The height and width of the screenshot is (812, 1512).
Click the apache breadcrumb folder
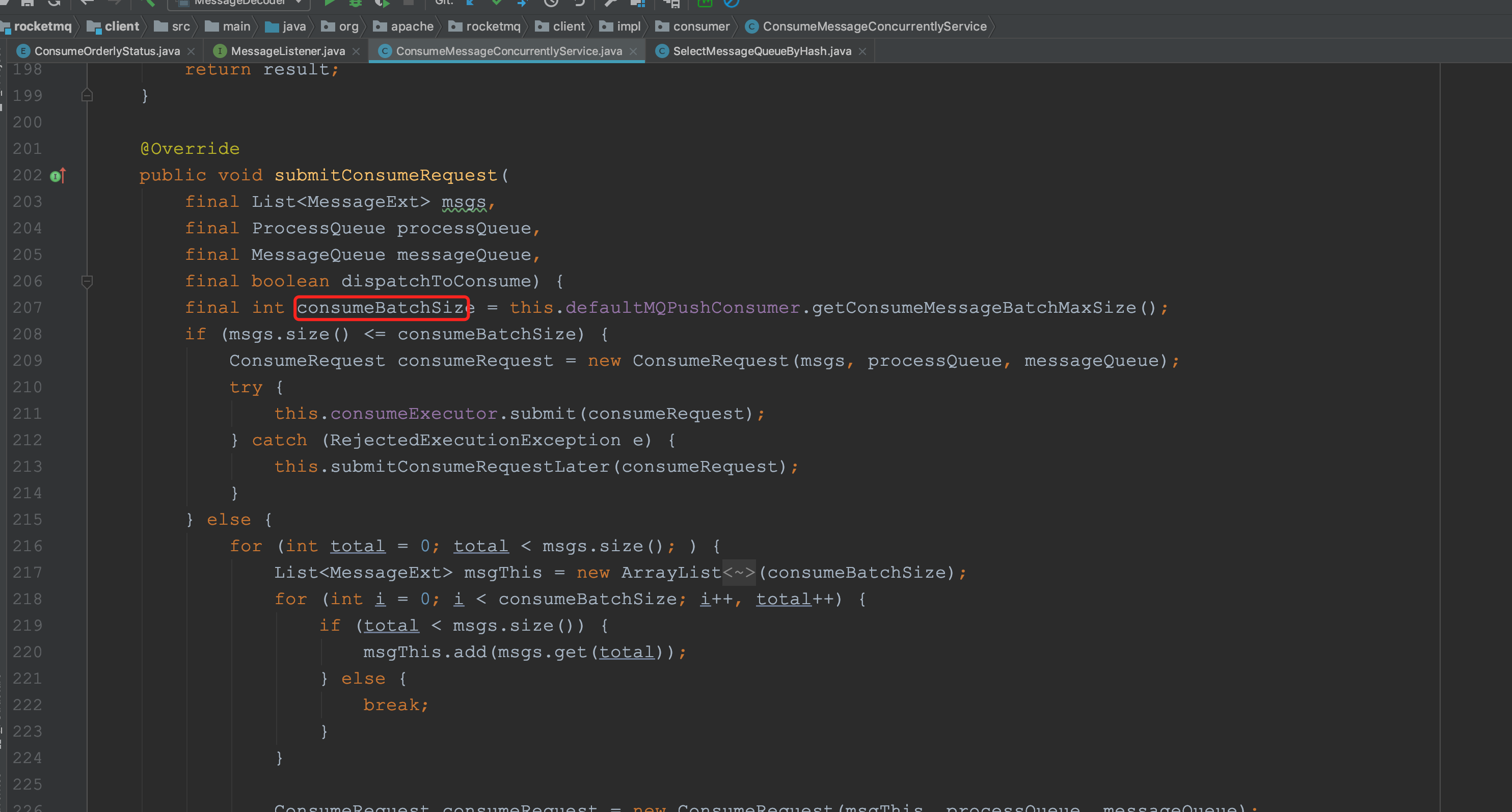point(412,26)
